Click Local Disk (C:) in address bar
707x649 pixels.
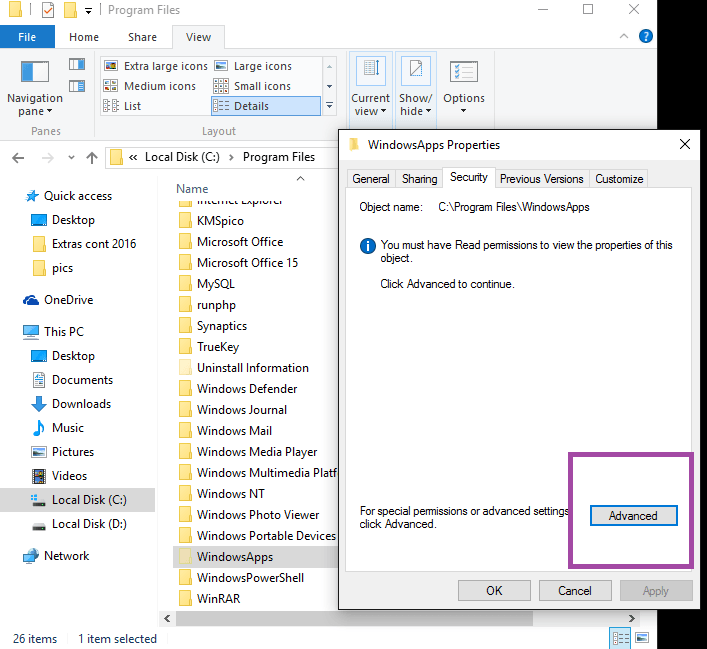[182, 157]
